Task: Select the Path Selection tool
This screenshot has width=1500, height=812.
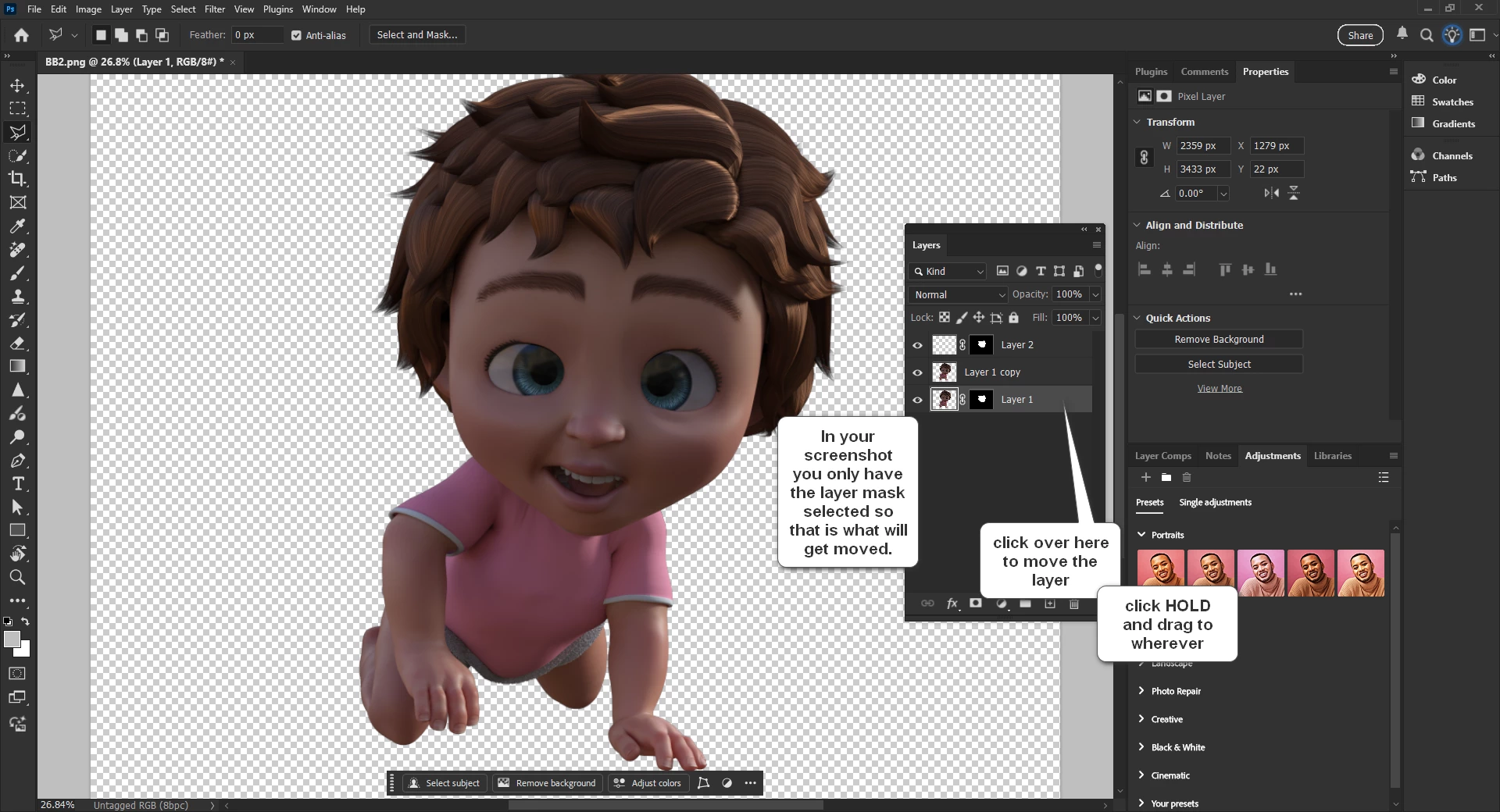Action: point(17,507)
